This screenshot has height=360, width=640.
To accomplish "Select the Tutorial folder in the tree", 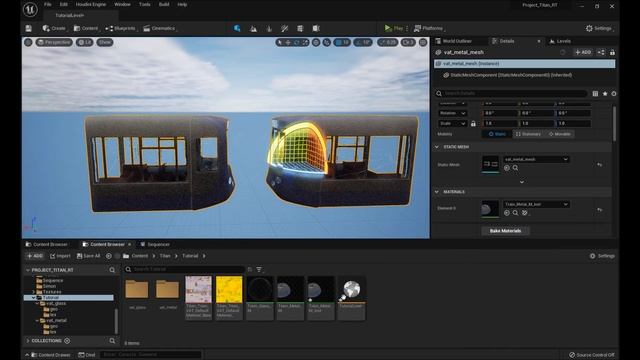I will pyautogui.click(x=69, y=298).
